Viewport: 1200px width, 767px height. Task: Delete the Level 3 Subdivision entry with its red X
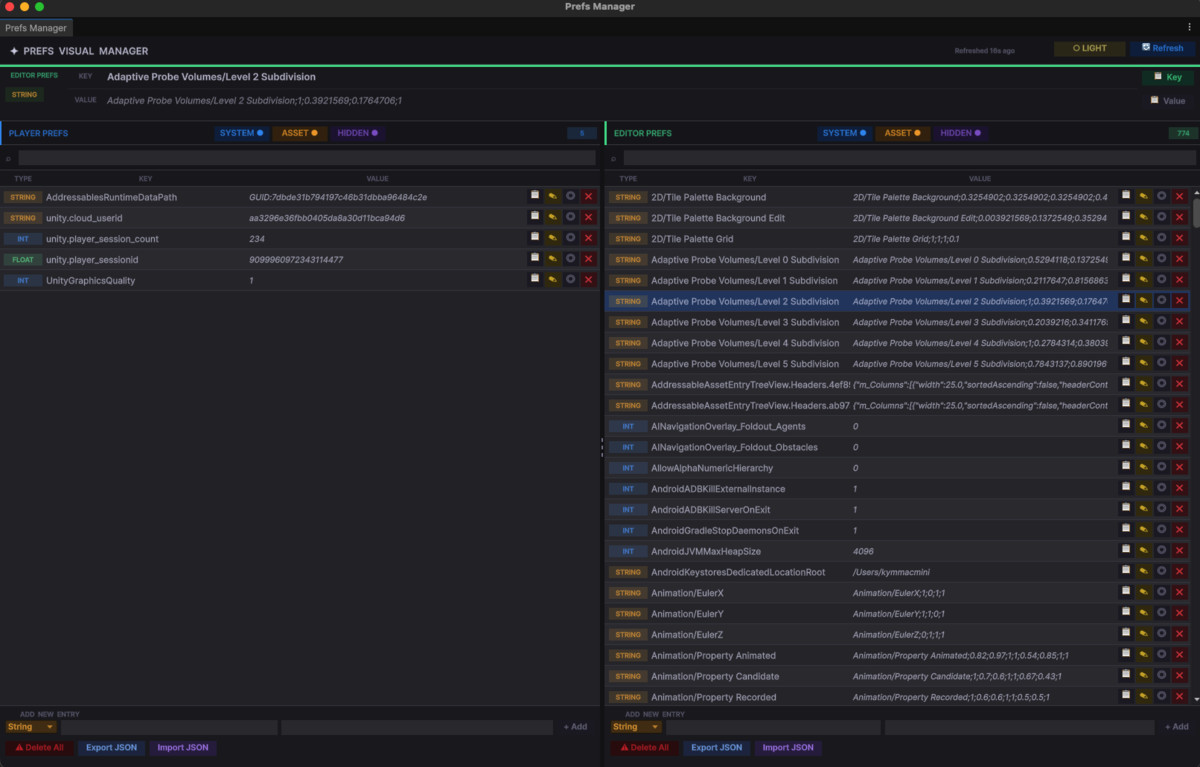(x=1180, y=322)
